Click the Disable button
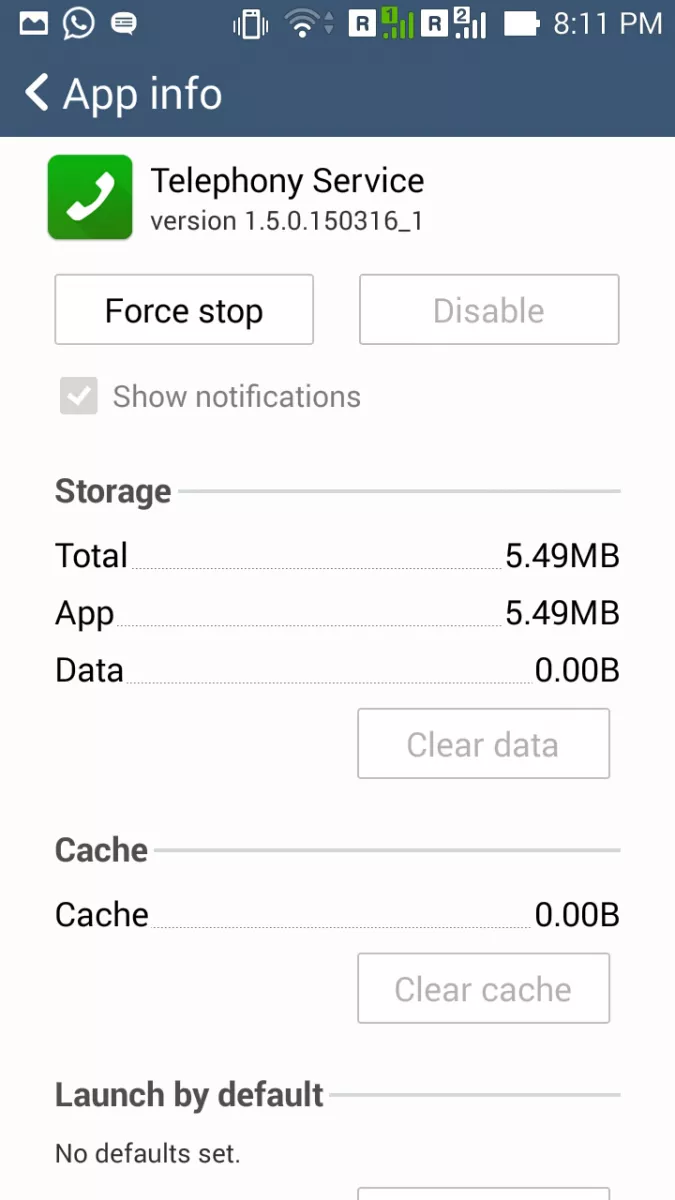 [489, 310]
